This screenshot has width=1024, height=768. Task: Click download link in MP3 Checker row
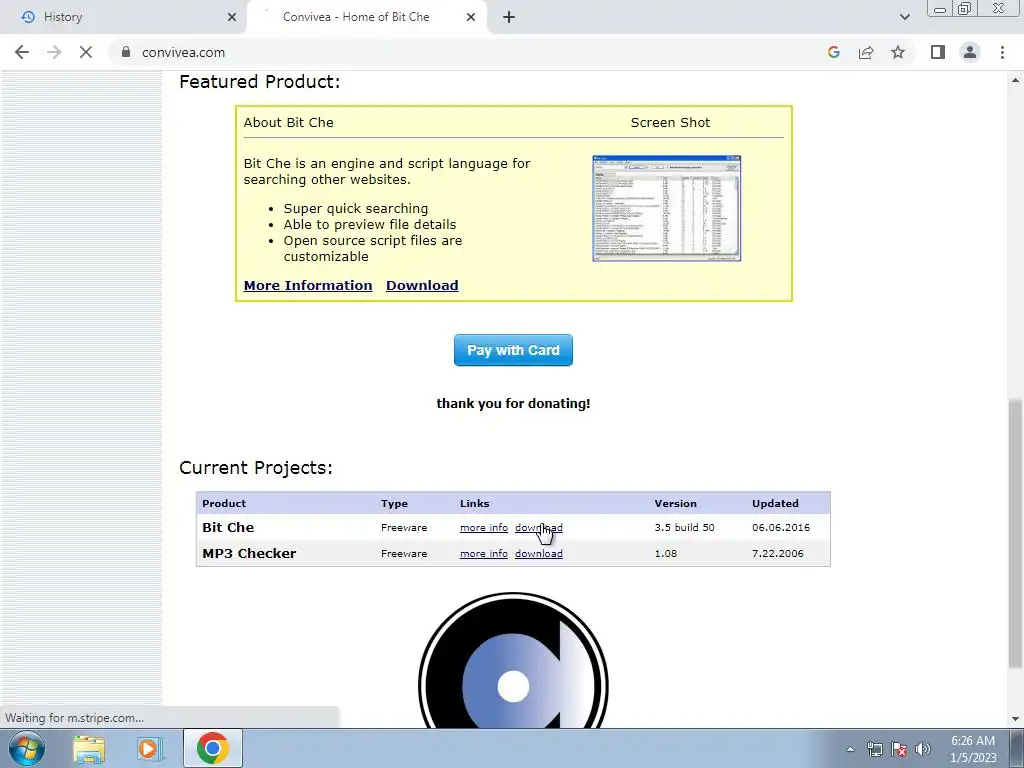539,554
